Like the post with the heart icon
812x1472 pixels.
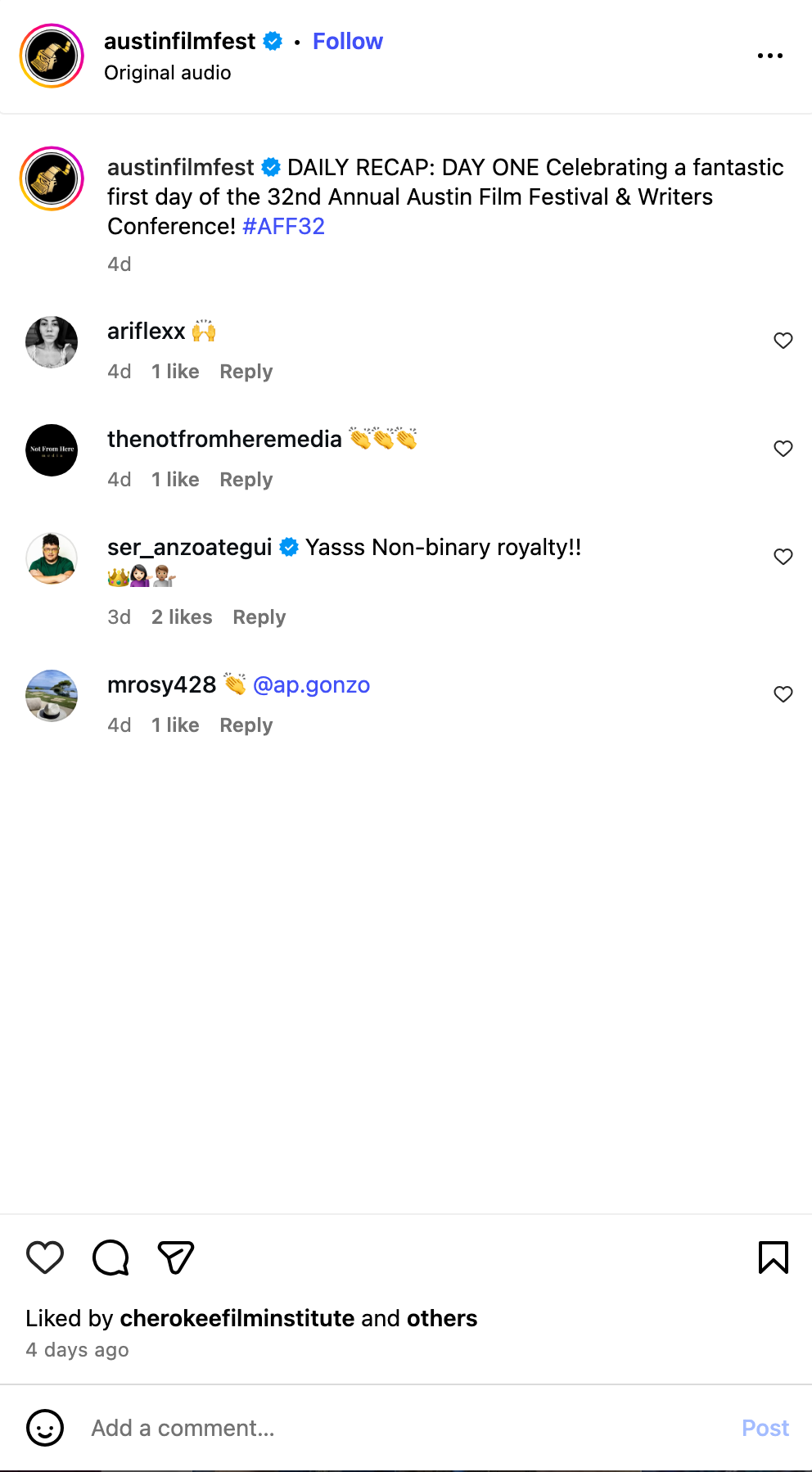click(x=45, y=1258)
